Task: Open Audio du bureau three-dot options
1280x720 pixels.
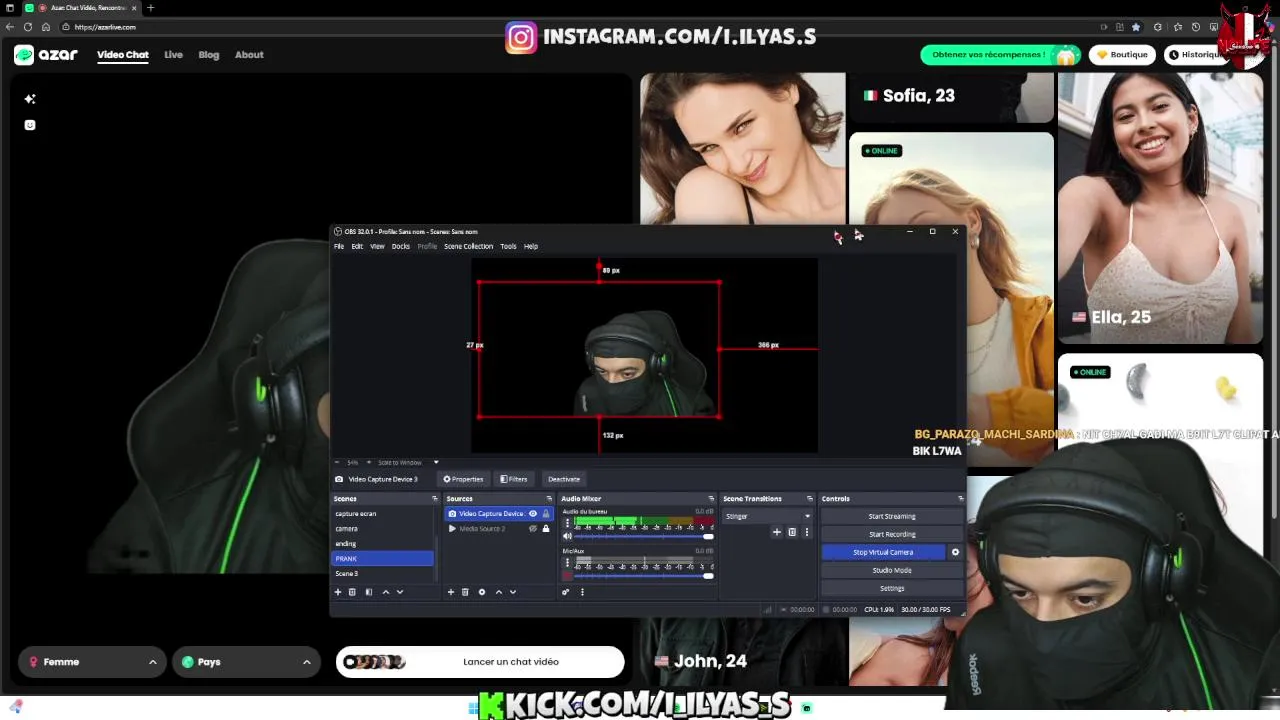Action: tap(567, 522)
